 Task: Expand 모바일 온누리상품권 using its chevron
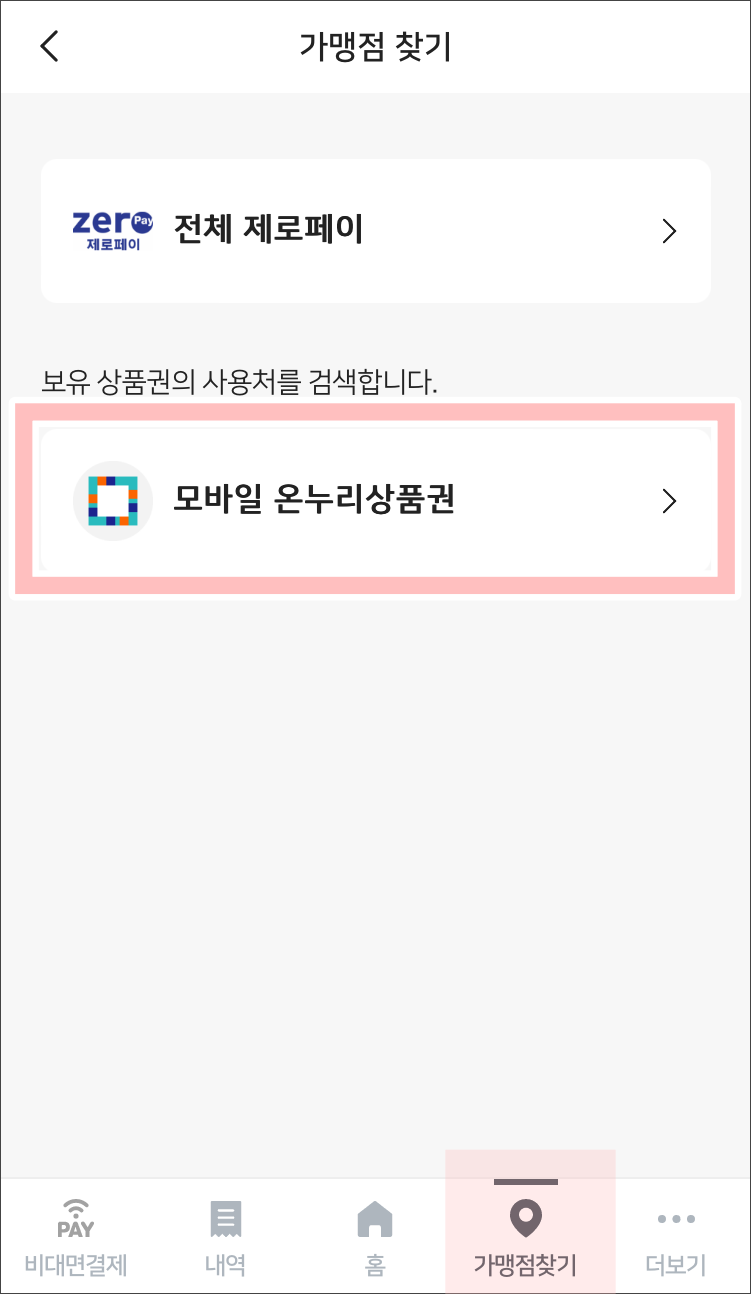(x=670, y=501)
